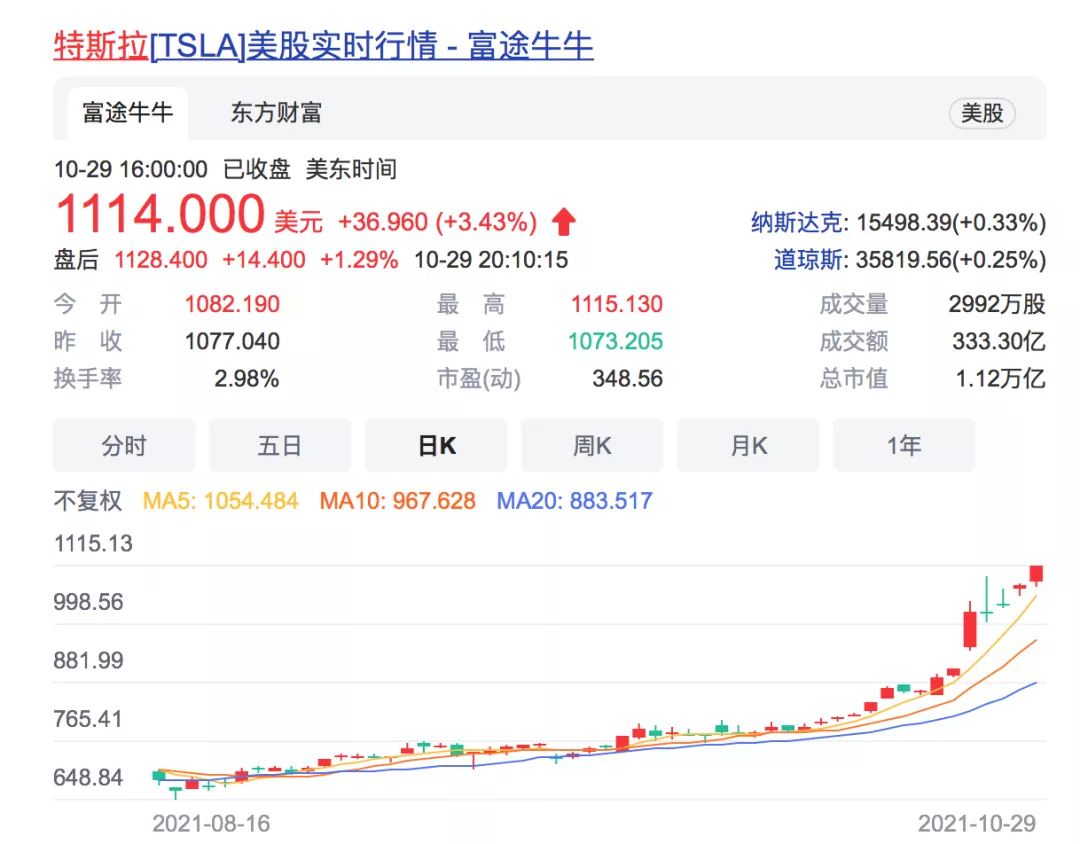Click the y-axis label 648.84
This screenshot has height=844, width=1080.
pyautogui.click(x=88, y=778)
